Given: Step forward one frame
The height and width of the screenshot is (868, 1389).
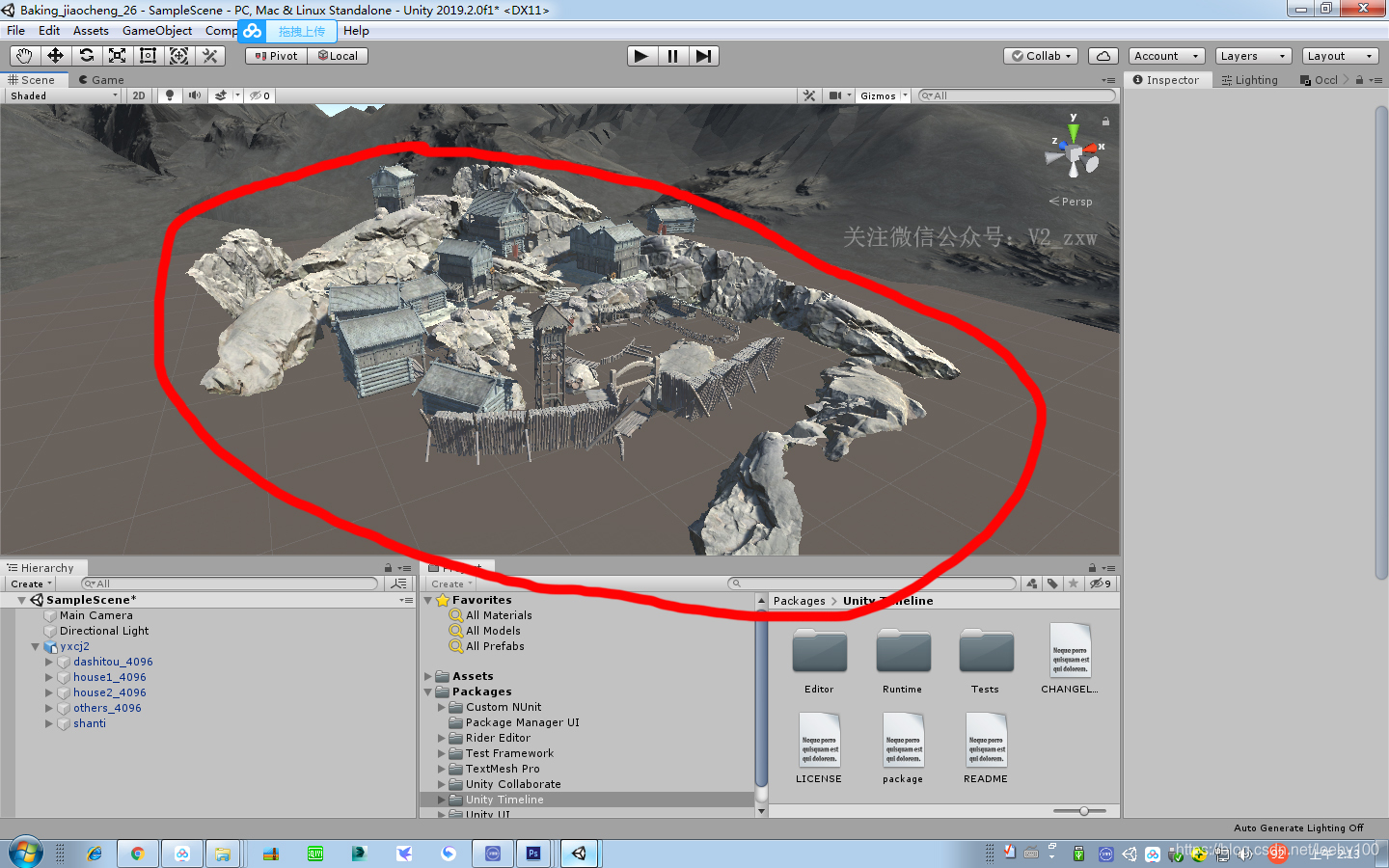Looking at the screenshot, I should pyautogui.click(x=703, y=56).
